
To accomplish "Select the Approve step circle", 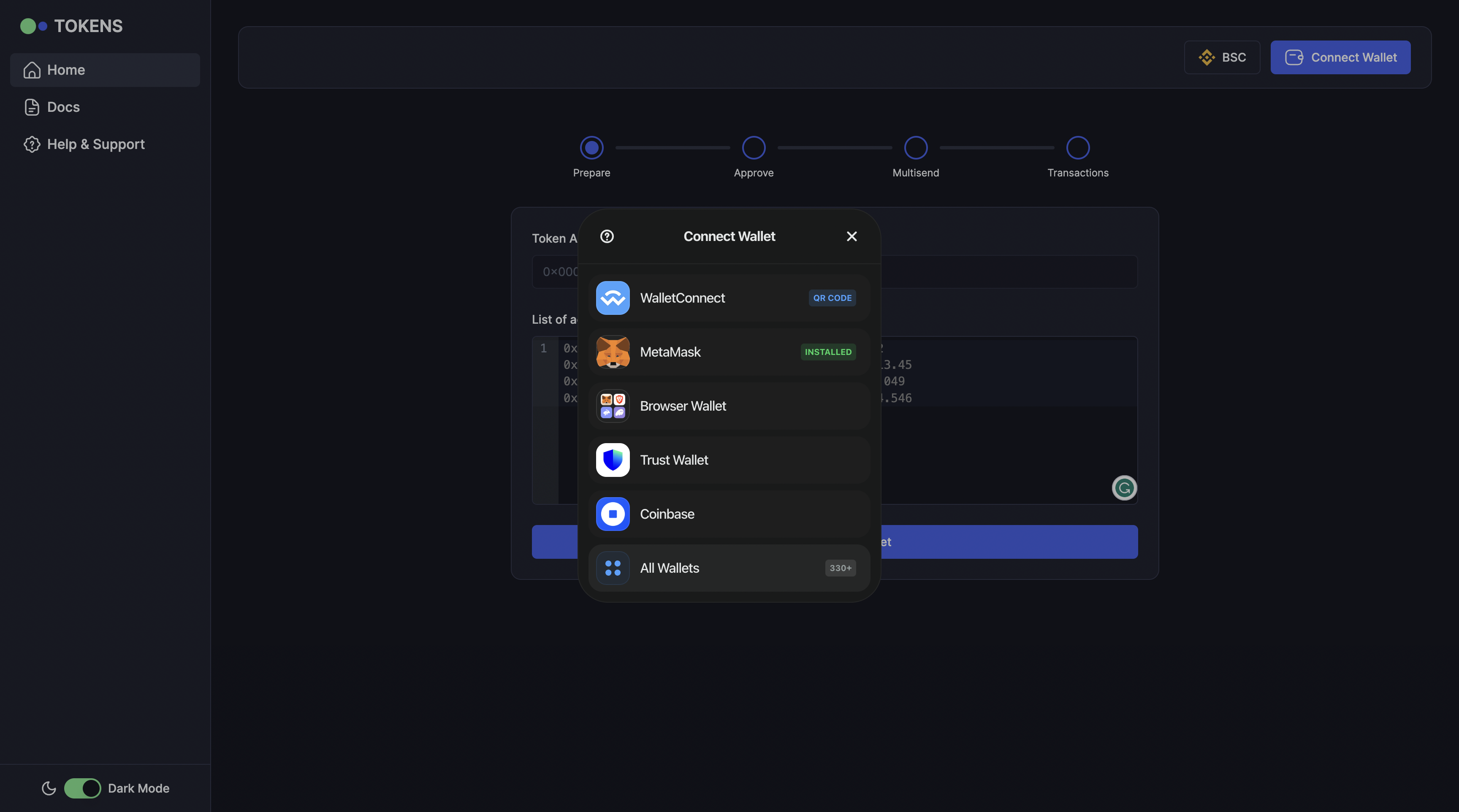I will pyautogui.click(x=753, y=147).
